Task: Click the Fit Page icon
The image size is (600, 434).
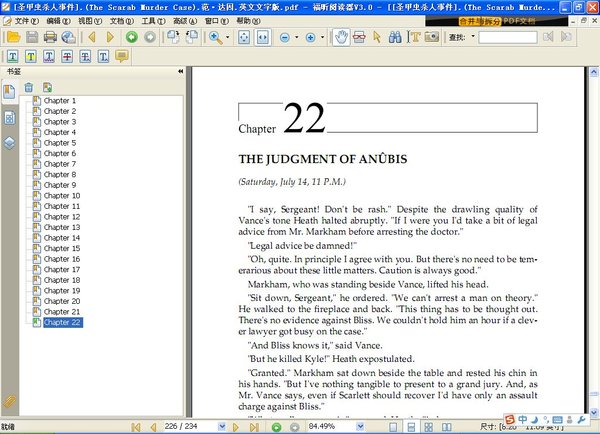Action: click(244, 37)
